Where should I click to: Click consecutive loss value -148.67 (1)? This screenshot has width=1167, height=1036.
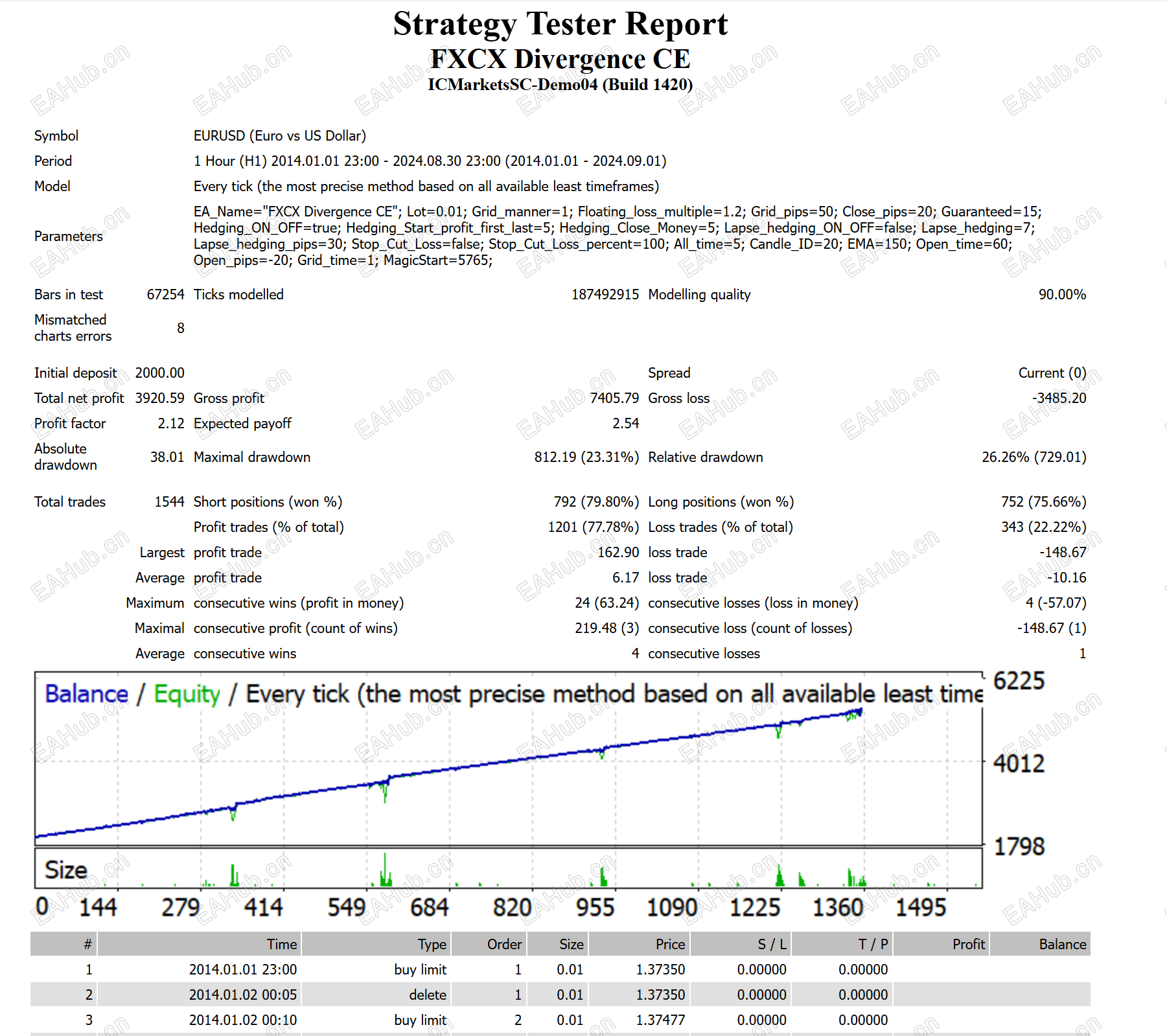point(1052,628)
